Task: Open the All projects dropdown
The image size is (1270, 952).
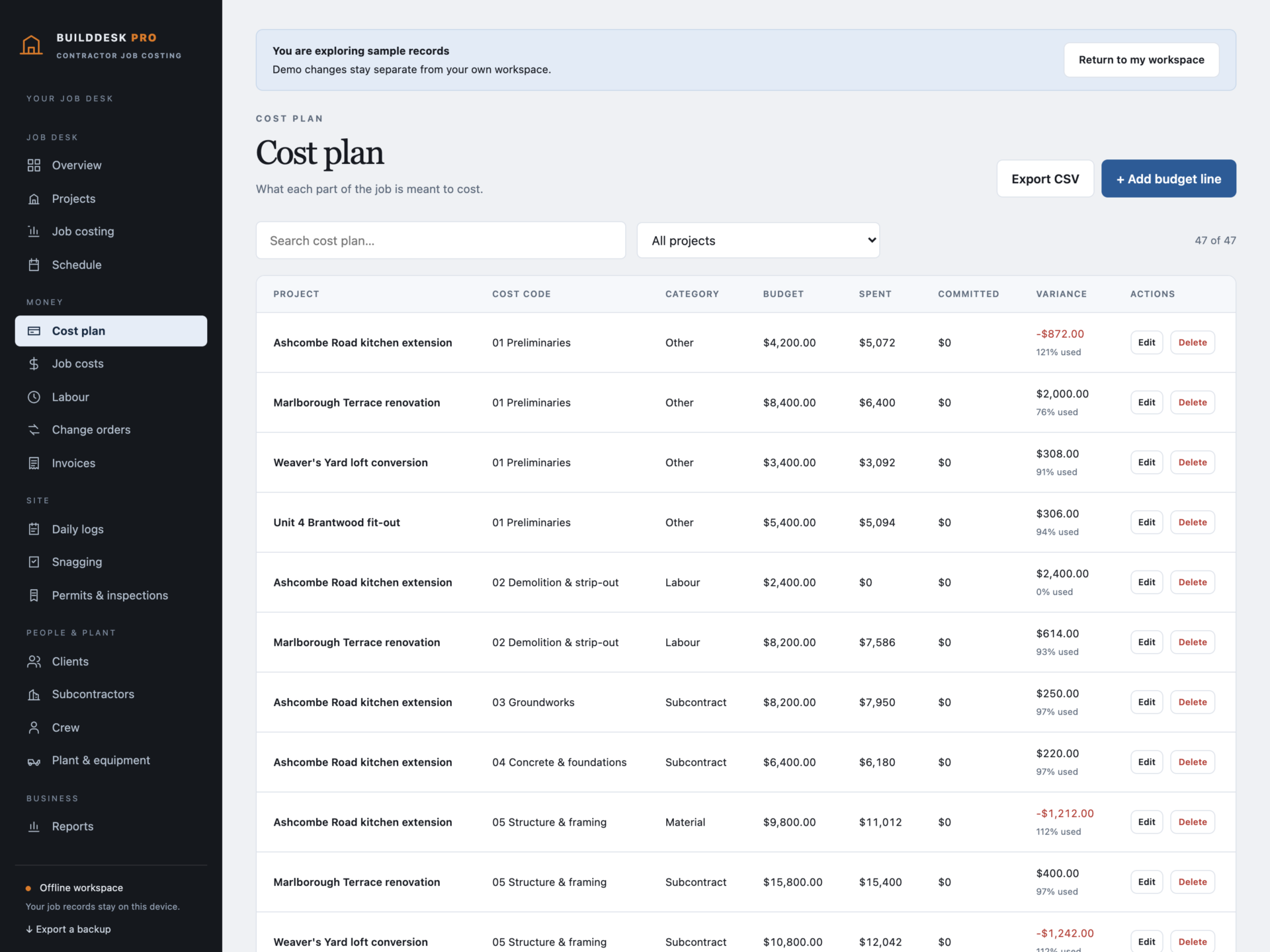Action: pos(758,241)
